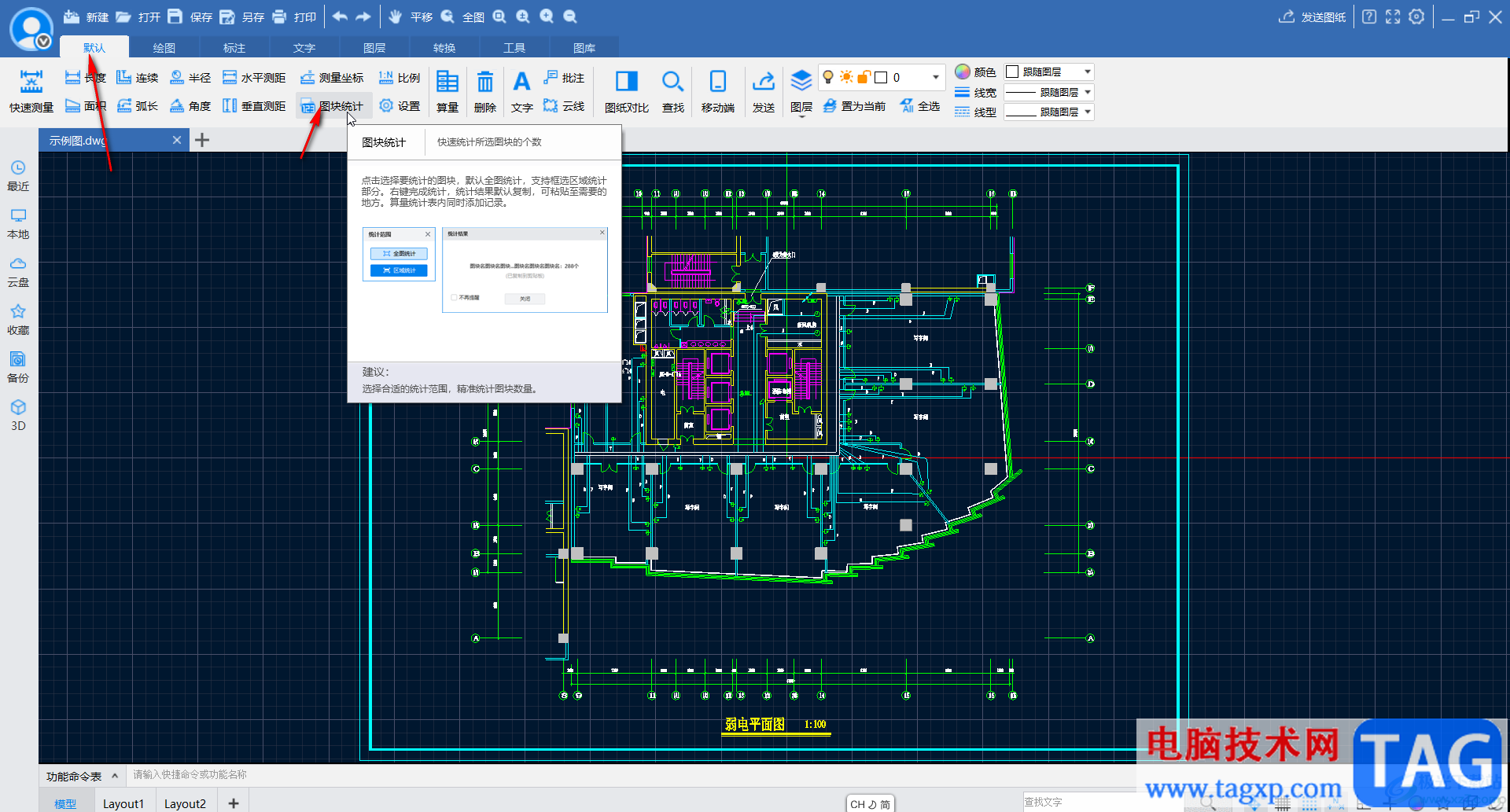Screen dimensions: 1510x812
Task: Open the 图块统计 block statistics tool
Action: pyautogui.click(x=332, y=106)
